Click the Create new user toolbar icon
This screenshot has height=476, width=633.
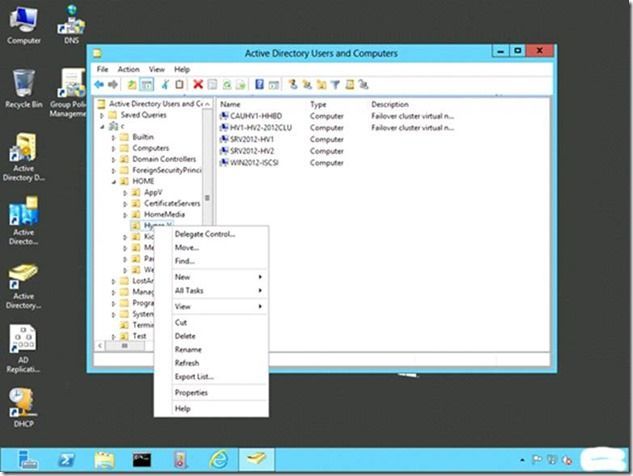[293, 84]
